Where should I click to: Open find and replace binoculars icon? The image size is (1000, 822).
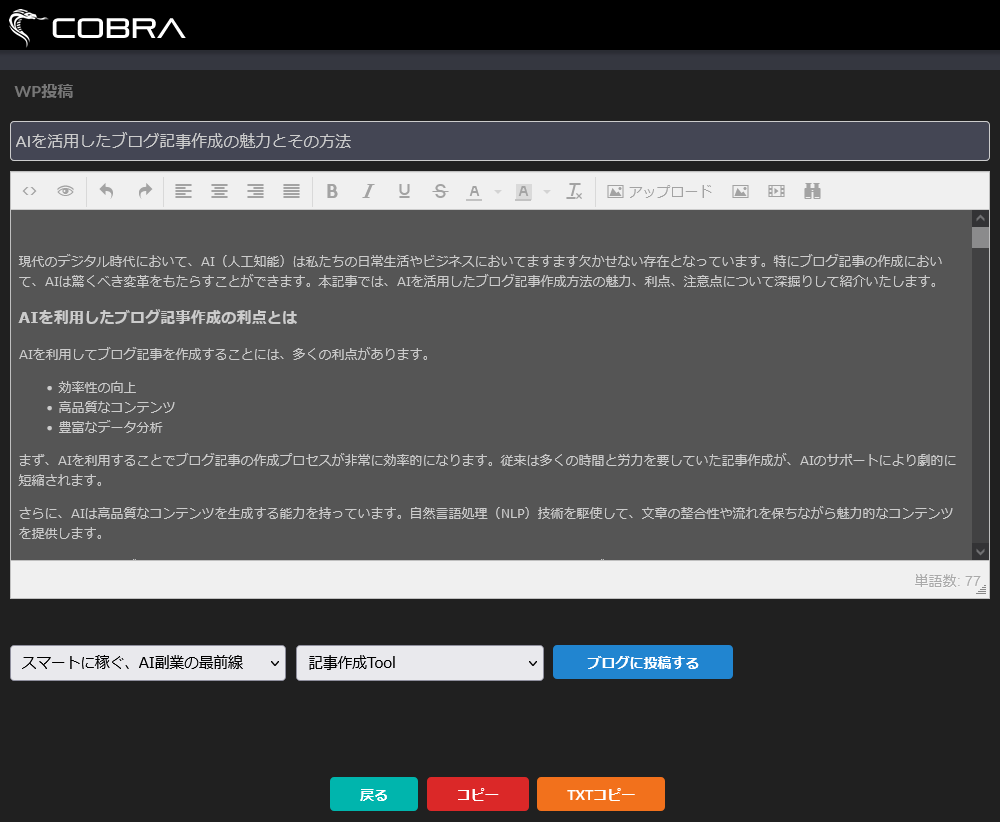point(812,191)
